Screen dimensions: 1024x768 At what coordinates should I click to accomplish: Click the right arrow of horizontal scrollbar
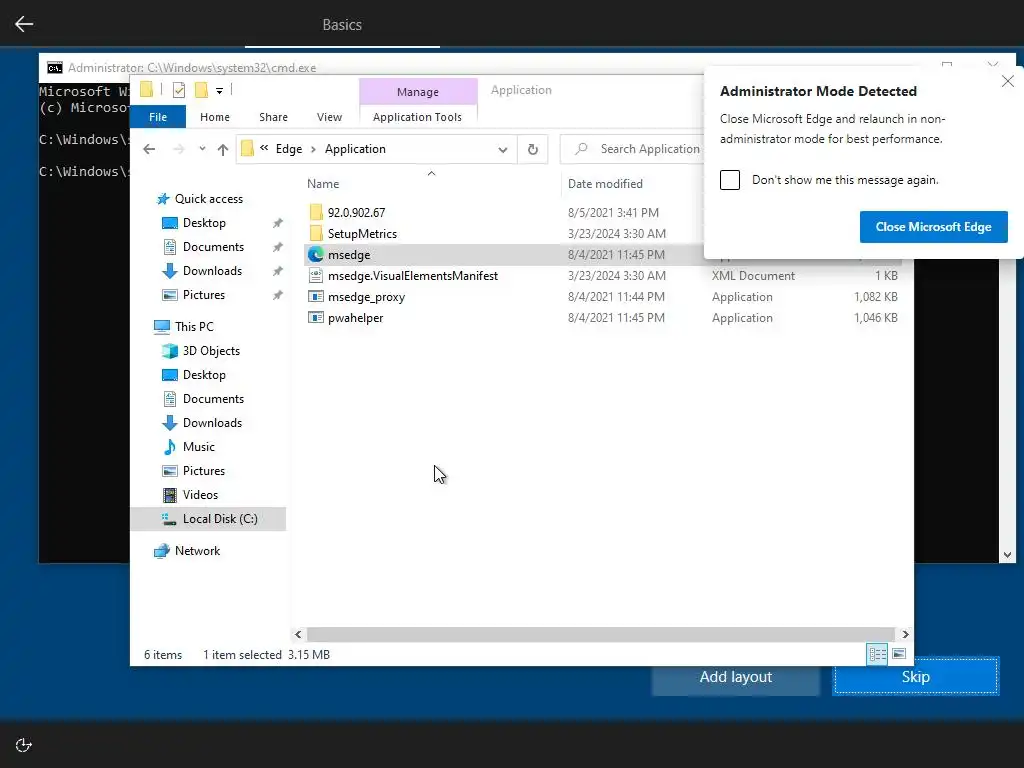coord(905,634)
